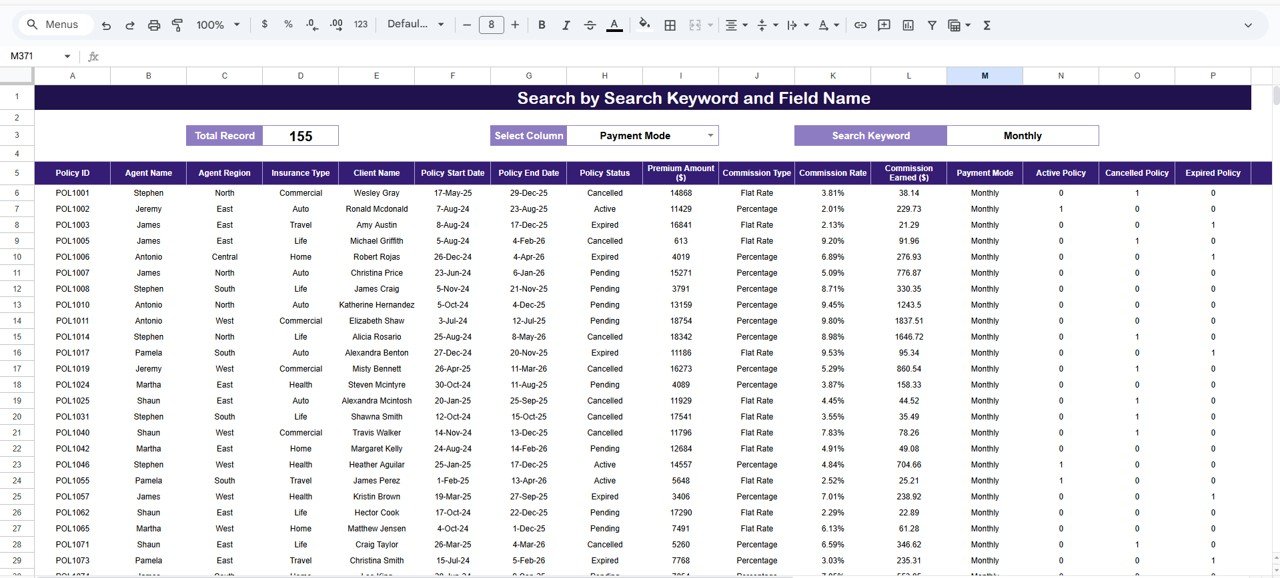Image resolution: width=1280 pixels, height=578 pixels.
Task: Toggle italic formatting
Action: tap(566, 24)
